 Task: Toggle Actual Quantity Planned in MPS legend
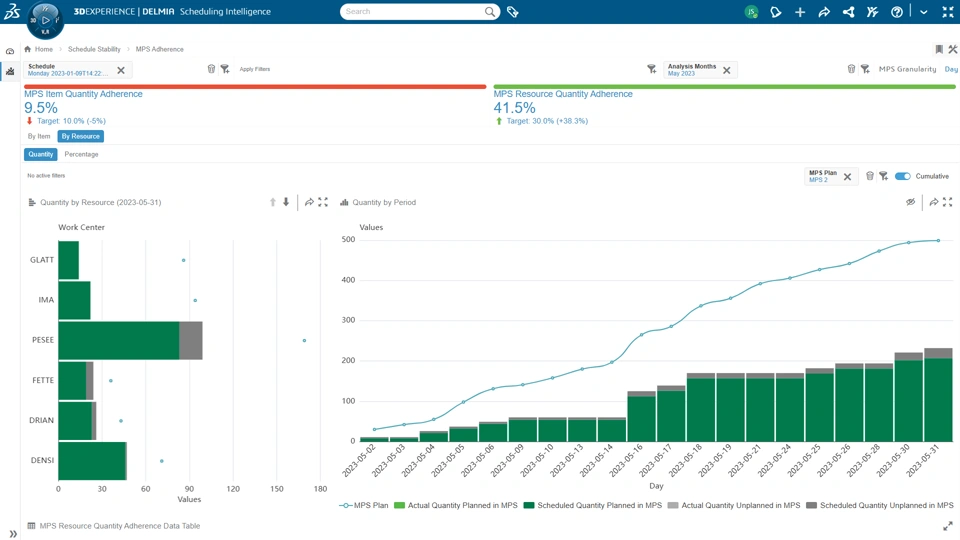coord(456,506)
